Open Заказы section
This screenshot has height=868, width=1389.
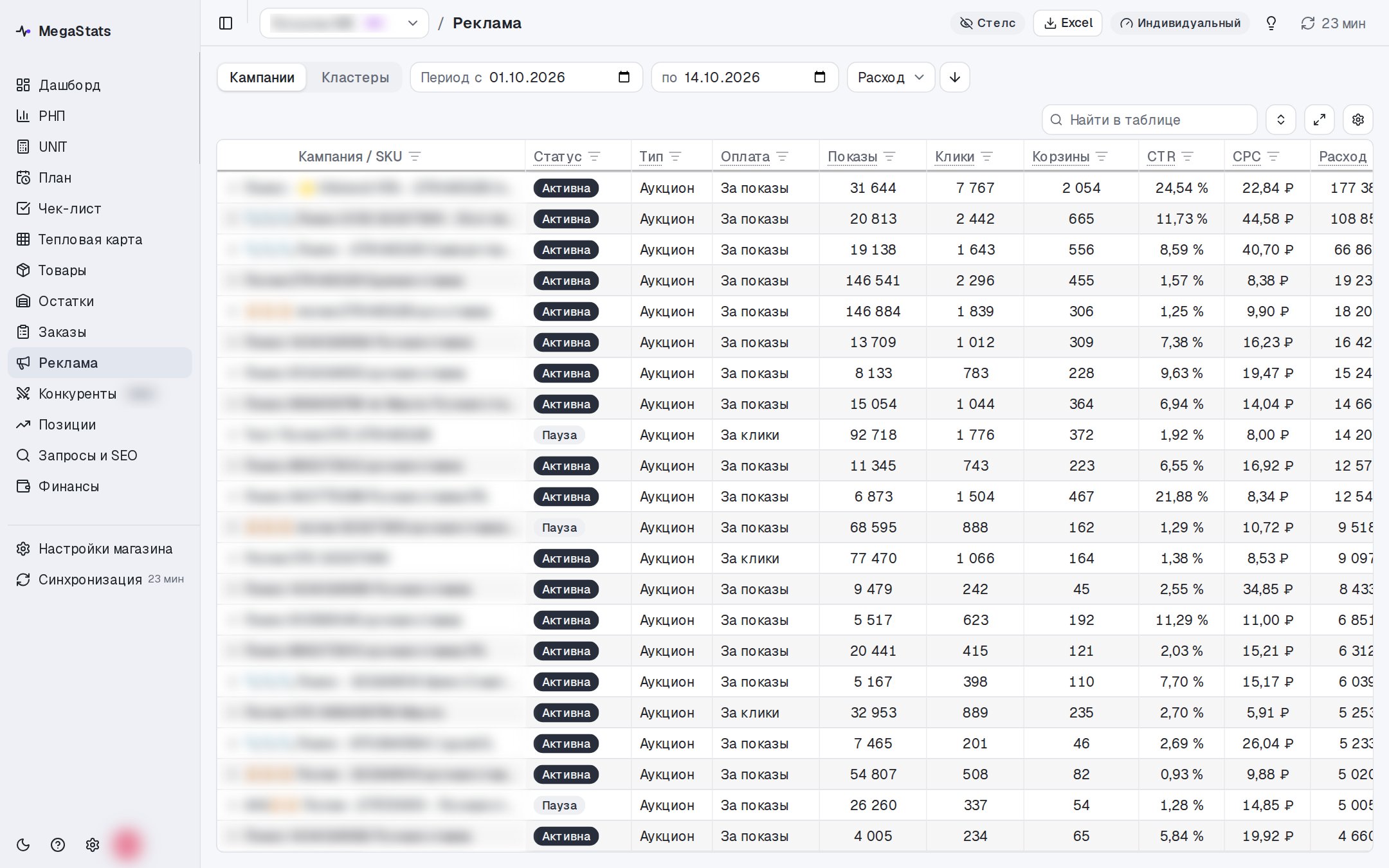click(100, 332)
